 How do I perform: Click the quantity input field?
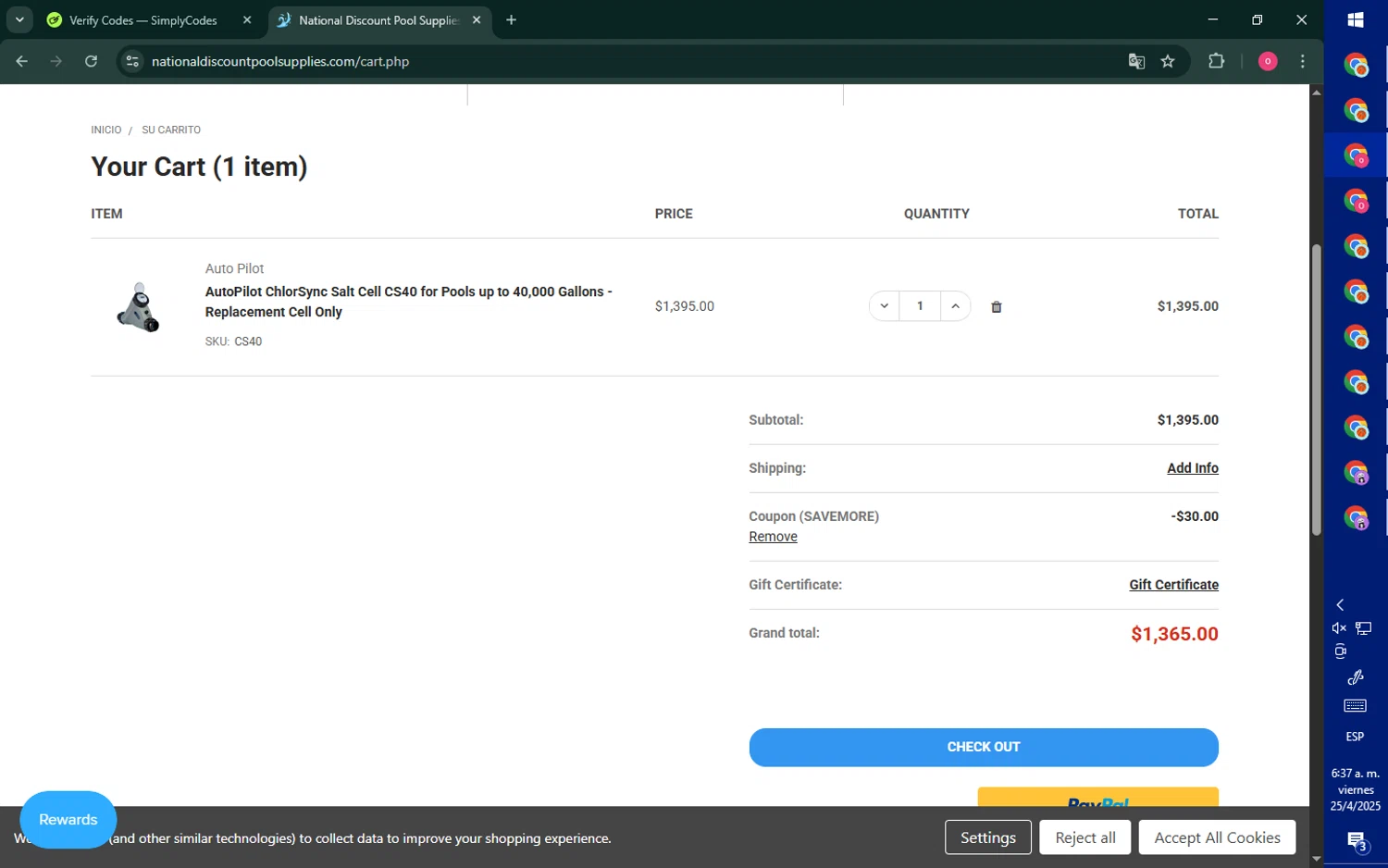(x=920, y=306)
